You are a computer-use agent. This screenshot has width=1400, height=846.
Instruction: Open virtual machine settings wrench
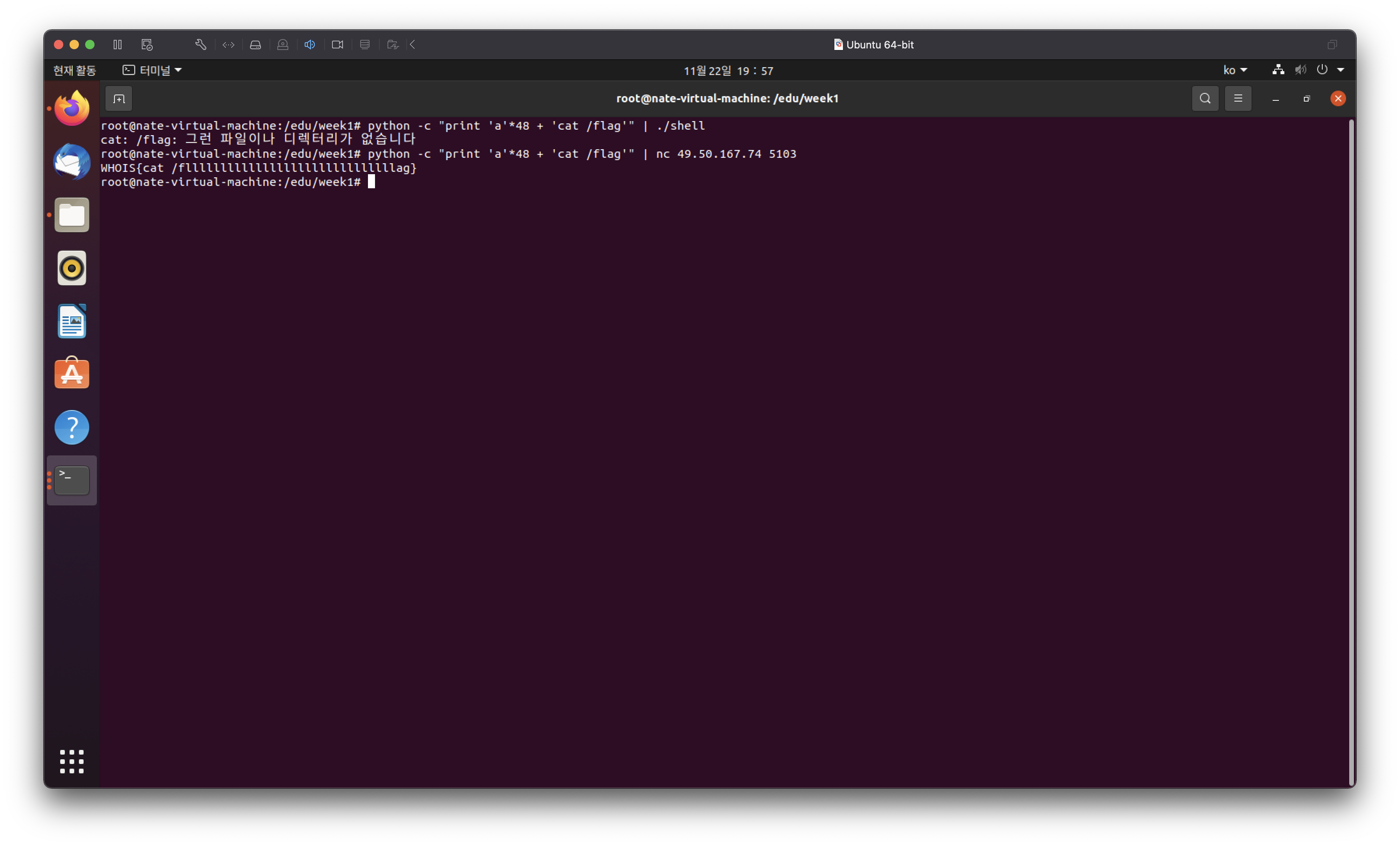tap(200, 44)
